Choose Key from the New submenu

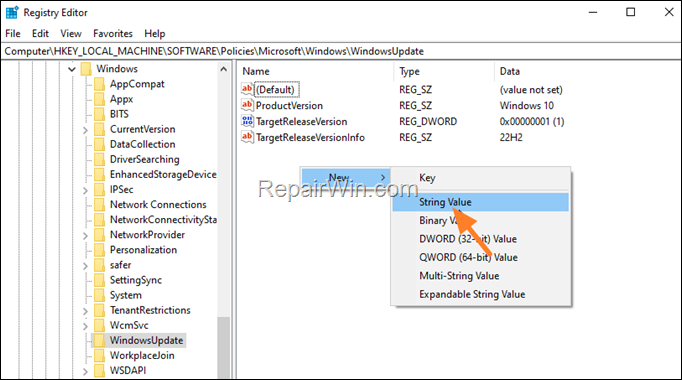pyautogui.click(x=480, y=178)
